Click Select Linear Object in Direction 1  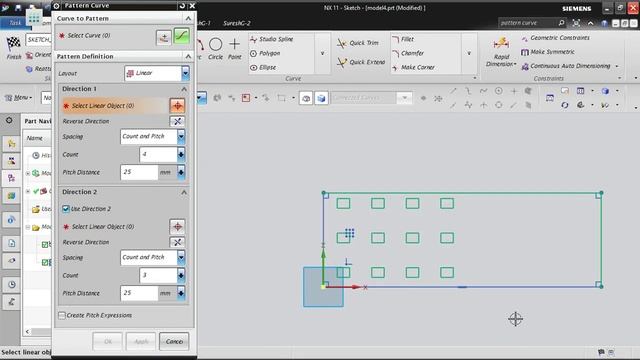[114, 106]
